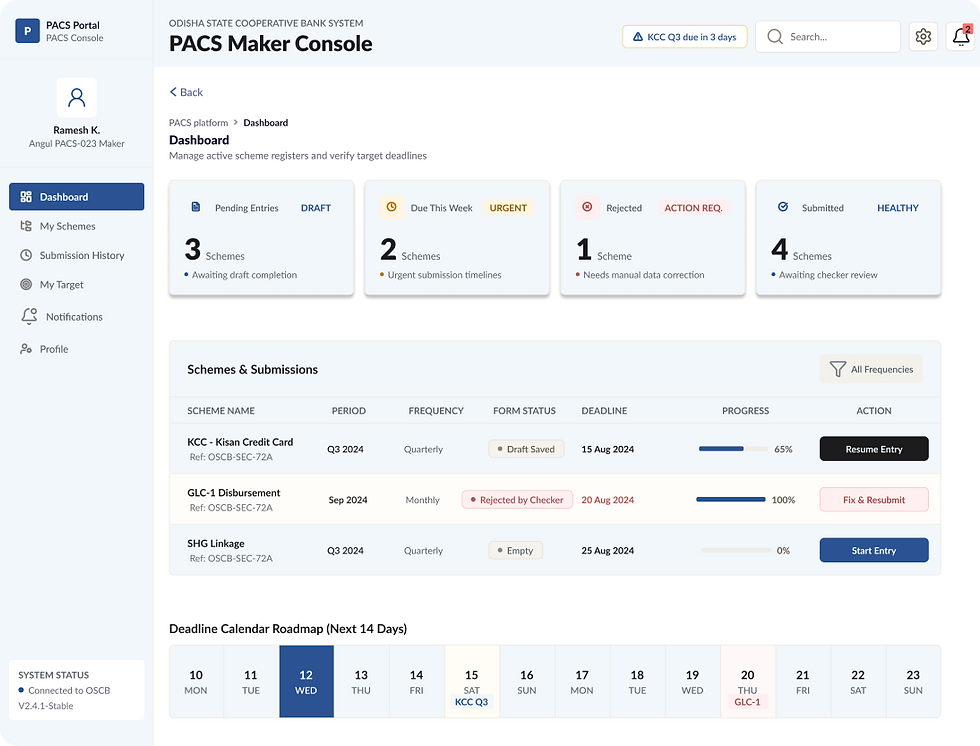Click the user avatar icon

tap(77, 97)
